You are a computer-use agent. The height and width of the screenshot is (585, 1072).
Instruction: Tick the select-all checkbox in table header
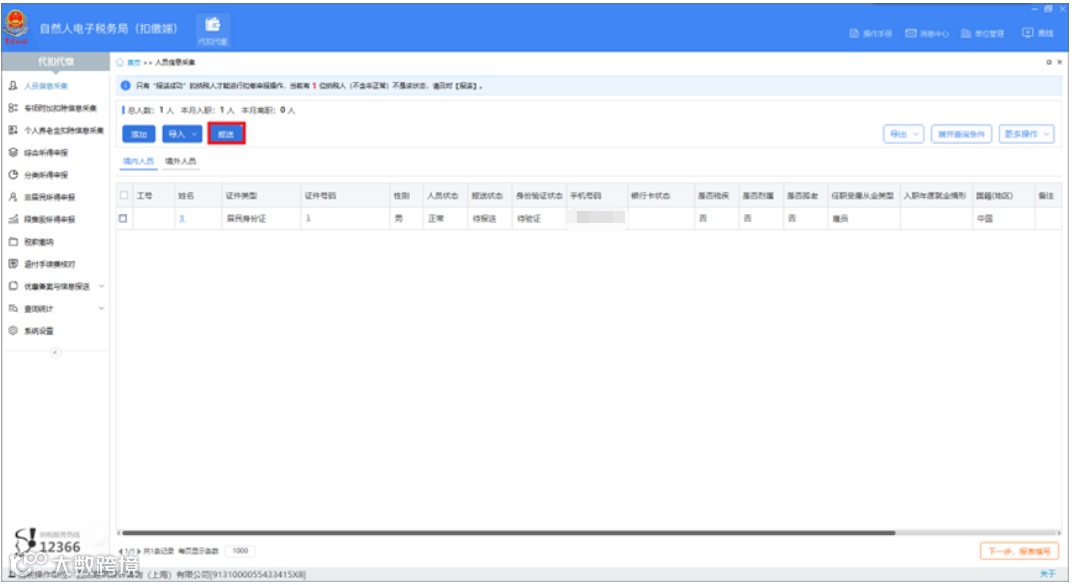click(x=124, y=195)
